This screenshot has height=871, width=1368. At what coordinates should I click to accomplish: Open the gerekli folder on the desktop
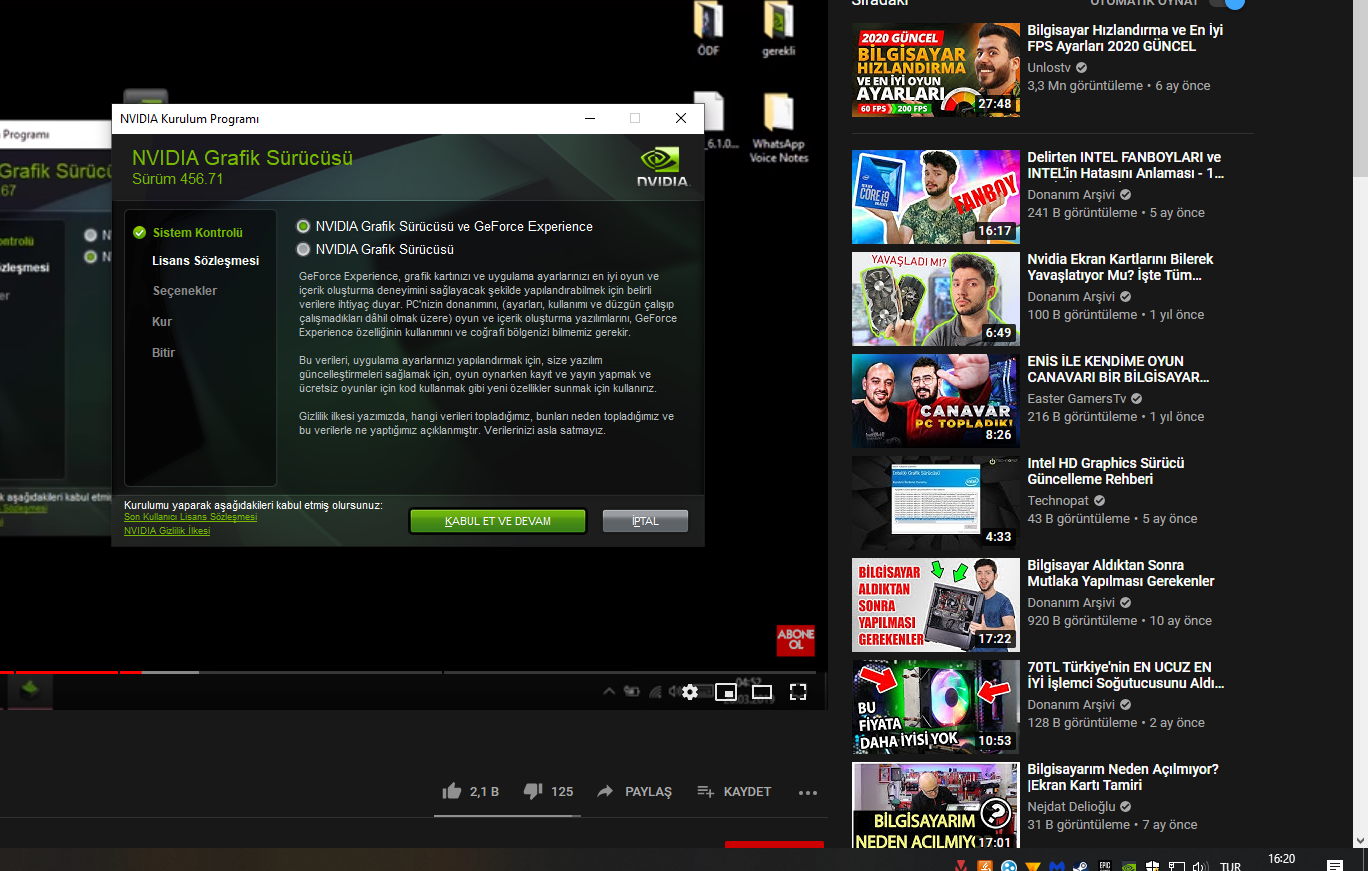(779, 28)
